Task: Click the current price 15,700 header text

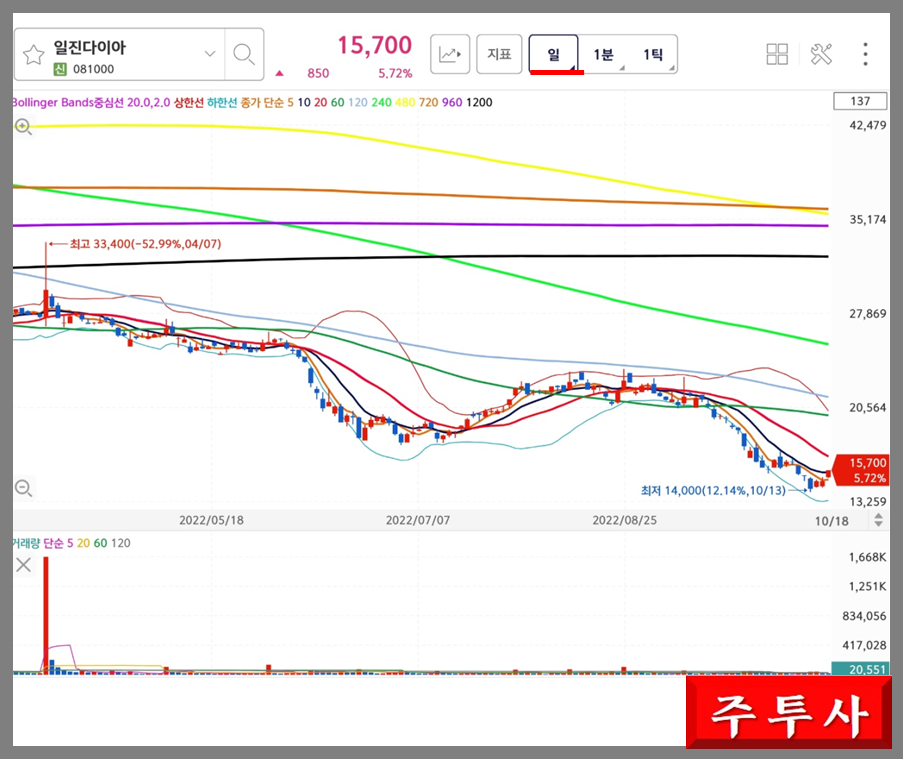Action: [x=374, y=45]
